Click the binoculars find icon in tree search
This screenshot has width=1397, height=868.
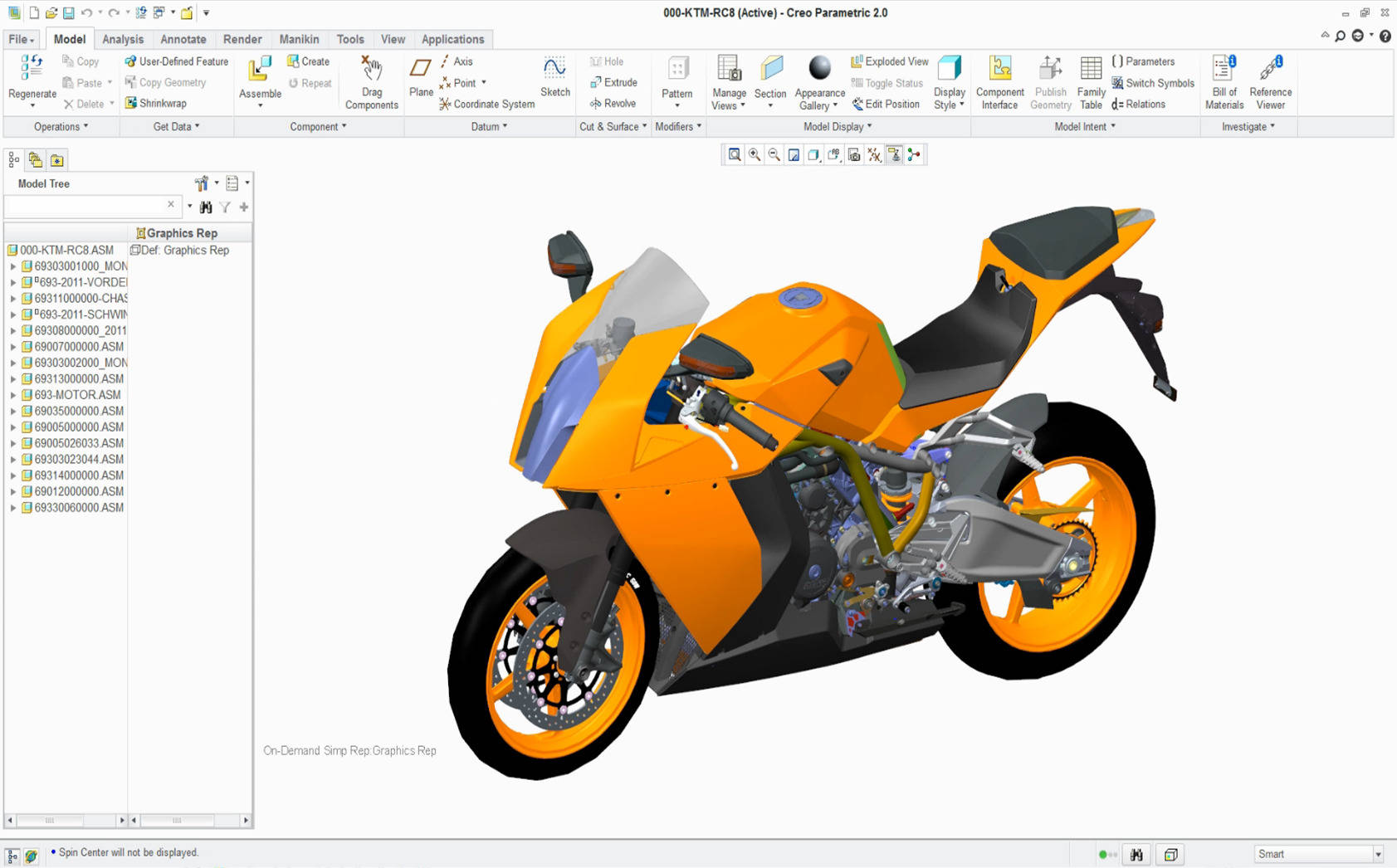206,207
